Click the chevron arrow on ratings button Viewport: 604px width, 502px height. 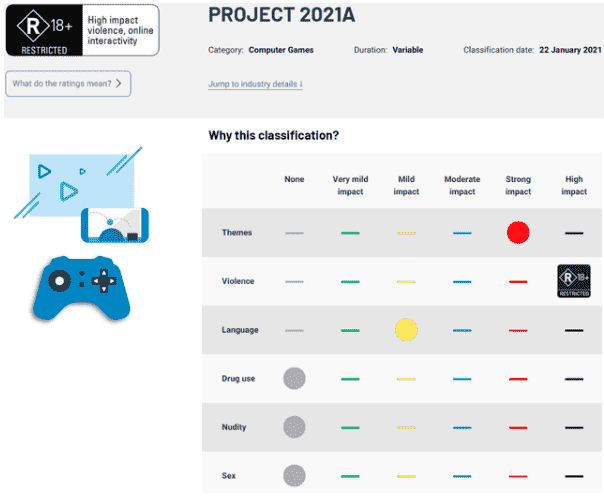coord(119,83)
